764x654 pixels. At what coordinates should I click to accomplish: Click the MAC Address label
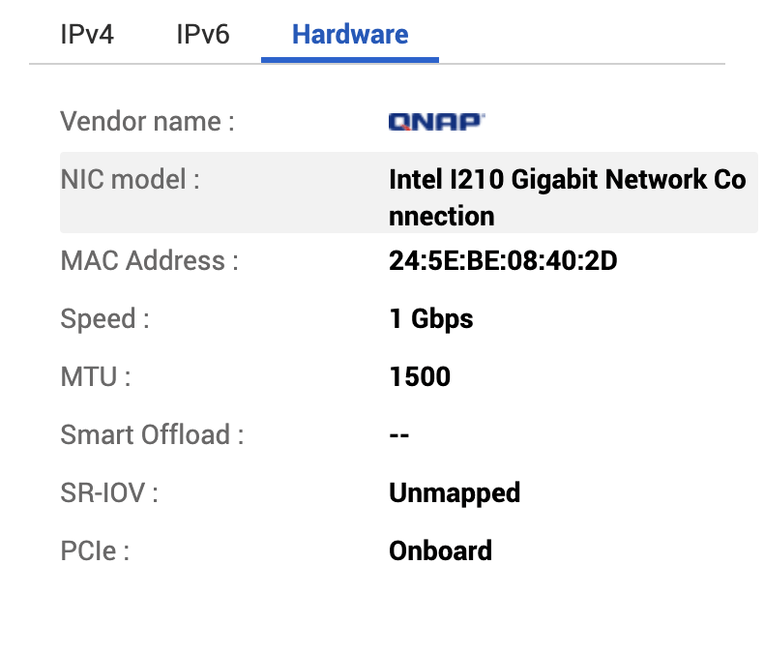[x=150, y=261]
